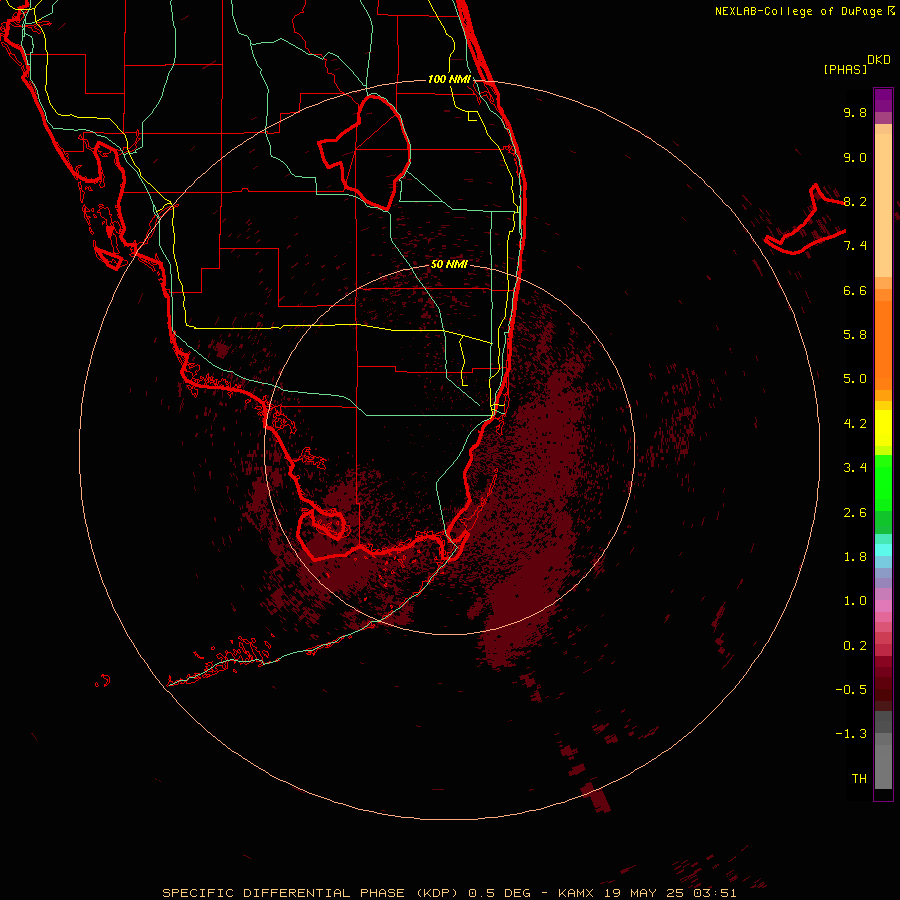This screenshot has width=900, height=900.
Task: Click the 50 NMI range ring label
Action: [x=449, y=264]
